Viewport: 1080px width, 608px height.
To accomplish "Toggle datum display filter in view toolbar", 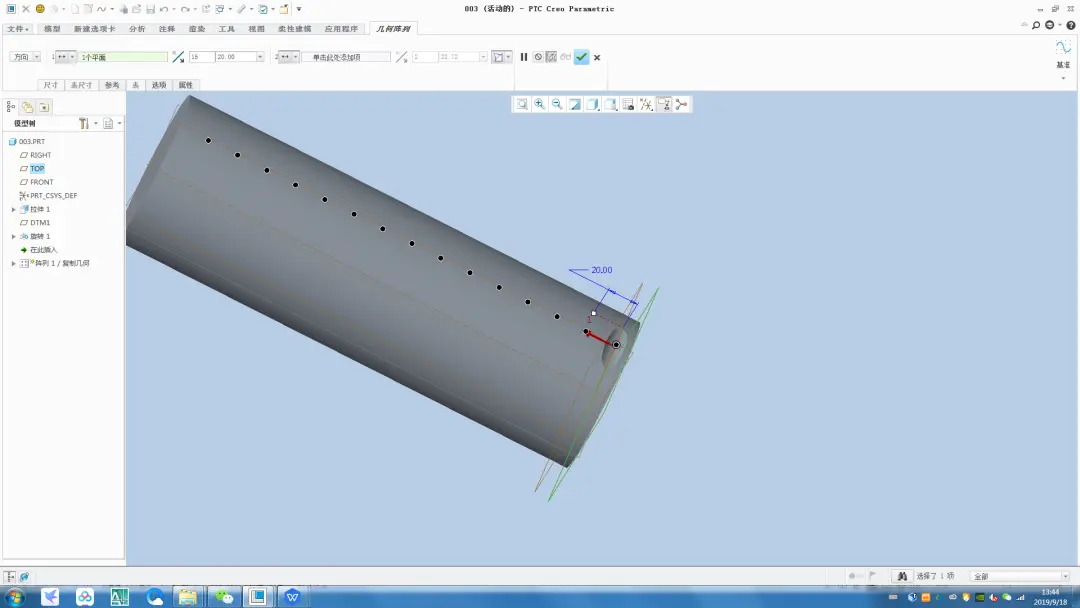I will pos(646,104).
